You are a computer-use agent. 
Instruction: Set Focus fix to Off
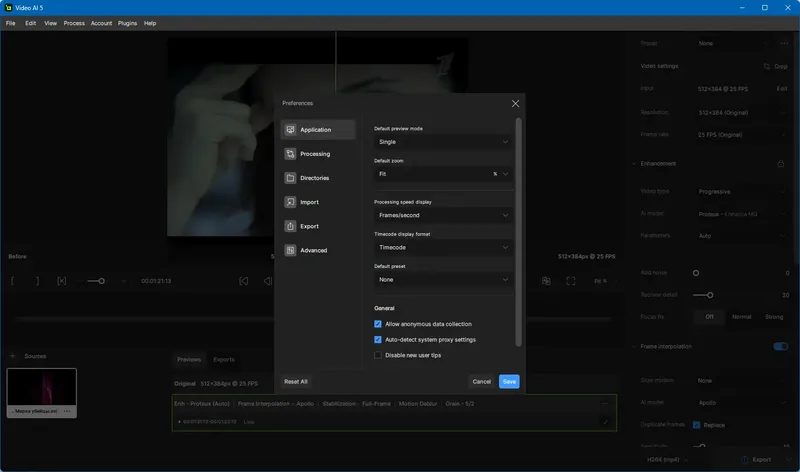709,317
